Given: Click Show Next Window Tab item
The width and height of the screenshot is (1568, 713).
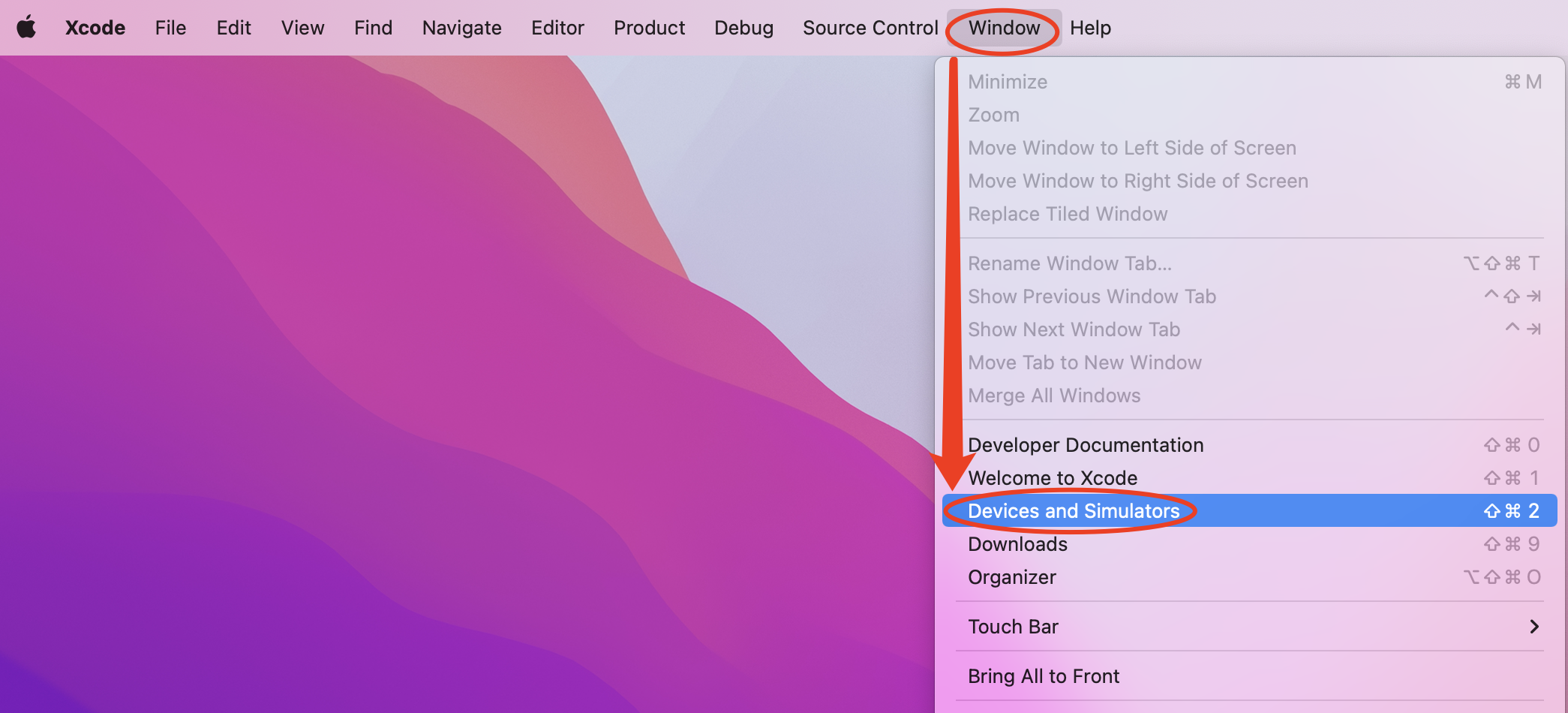Looking at the screenshot, I should (x=1250, y=329).
